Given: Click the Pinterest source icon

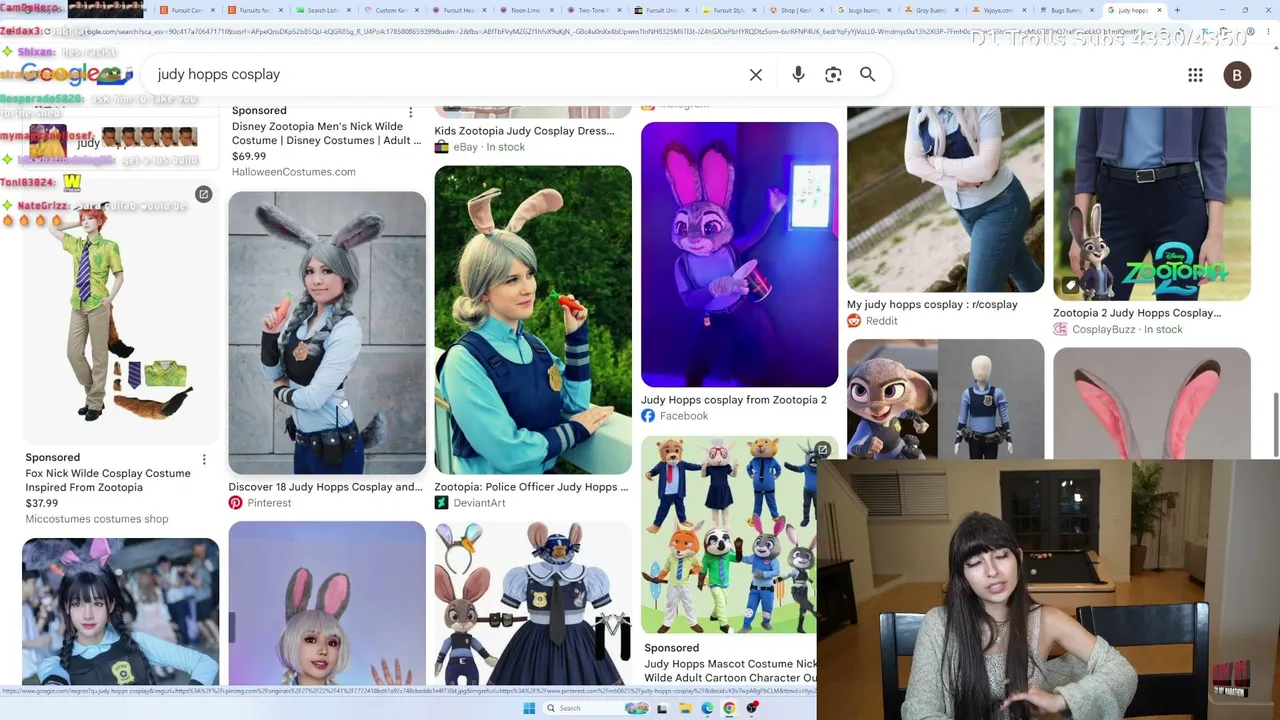Looking at the screenshot, I should [235, 503].
